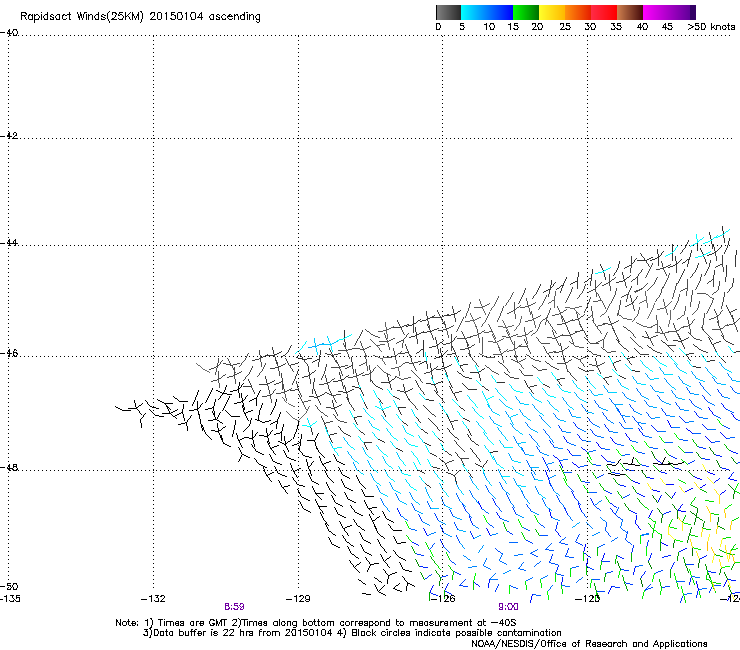Click the latitude label '-46'
This screenshot has height=650, width=740.
click(9, 353)
